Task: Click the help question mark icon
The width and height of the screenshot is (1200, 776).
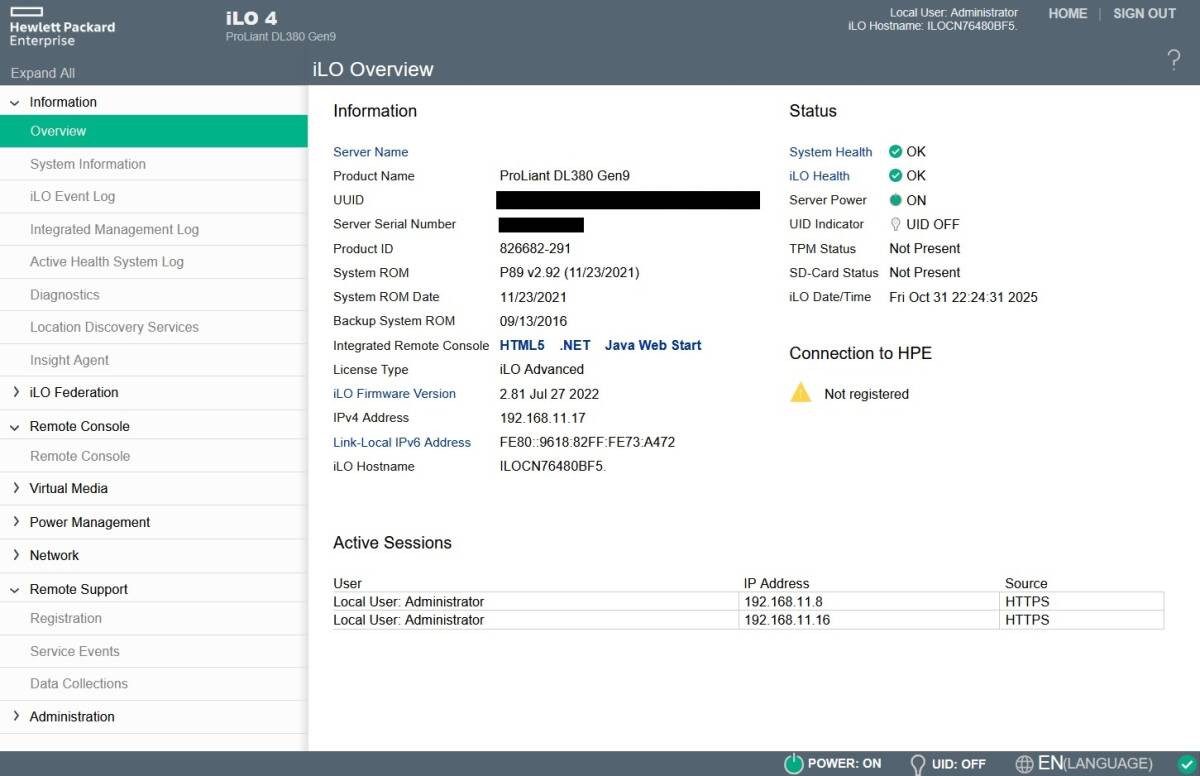Action: (x=1173, y=60)
